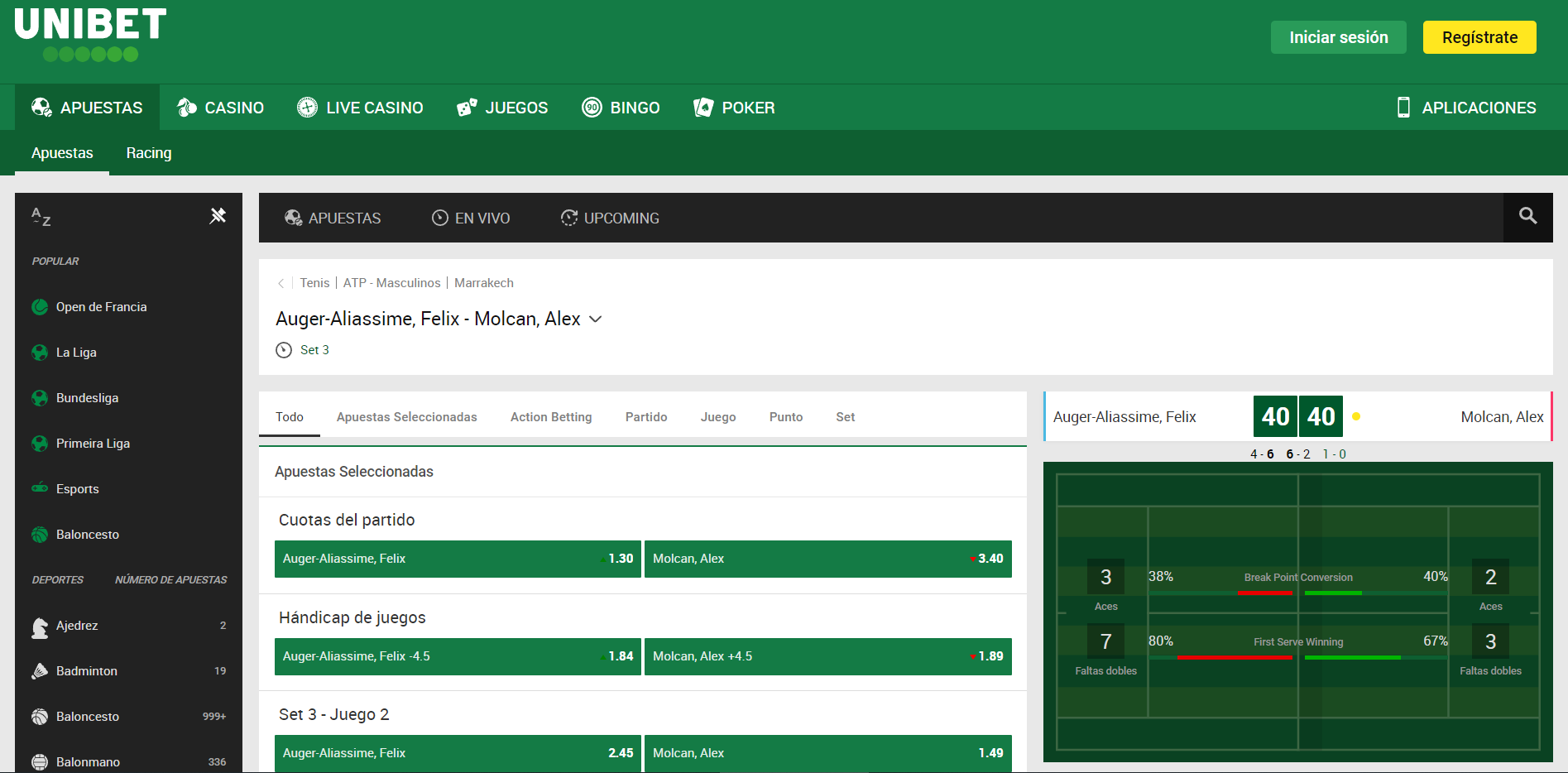Viewport: 1568px width, 773px height.
Task: Click the La Liga football icon
Action: (x=40, y=353)
